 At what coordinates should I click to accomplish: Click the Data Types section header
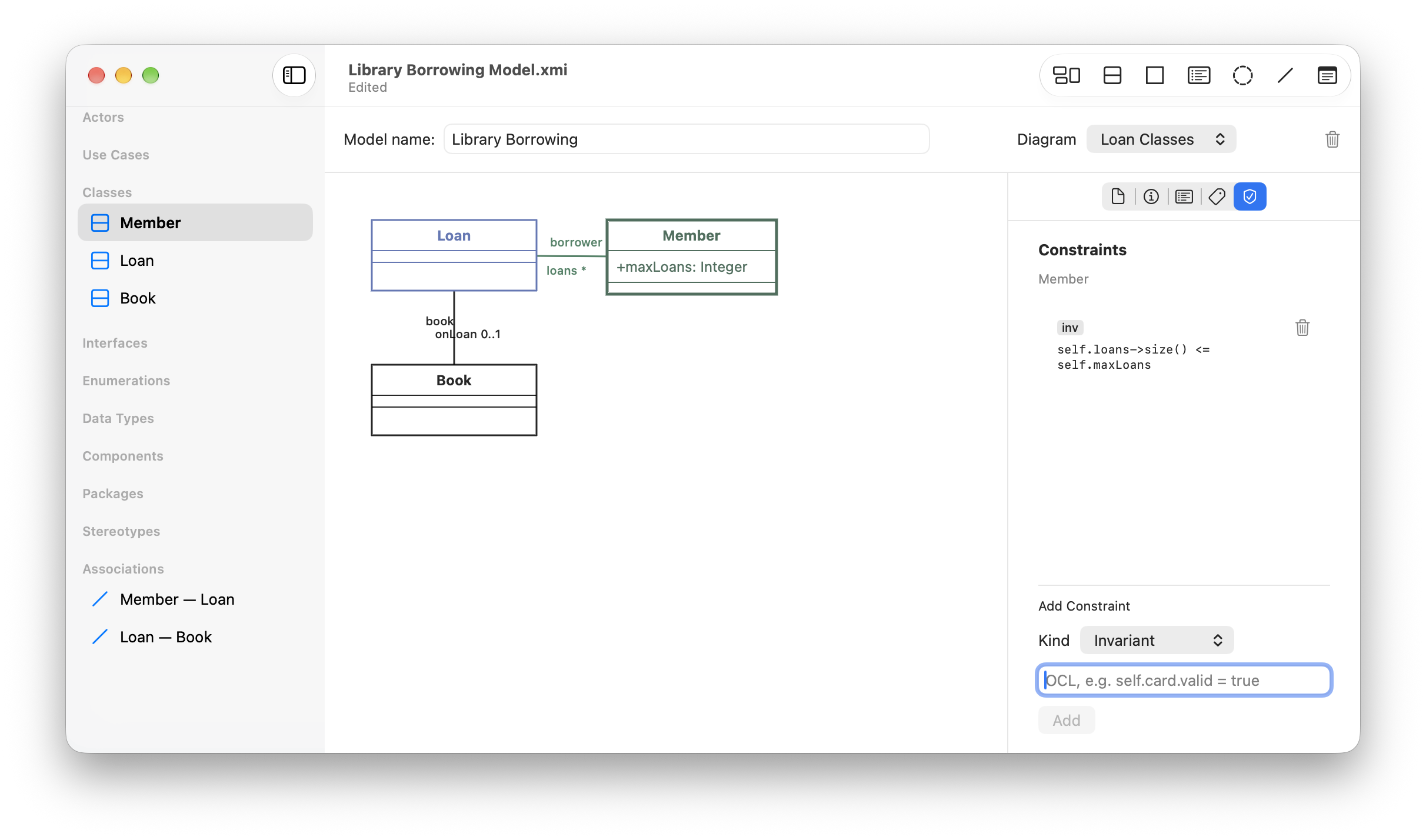pyautogui.click(x=118, y=418)
